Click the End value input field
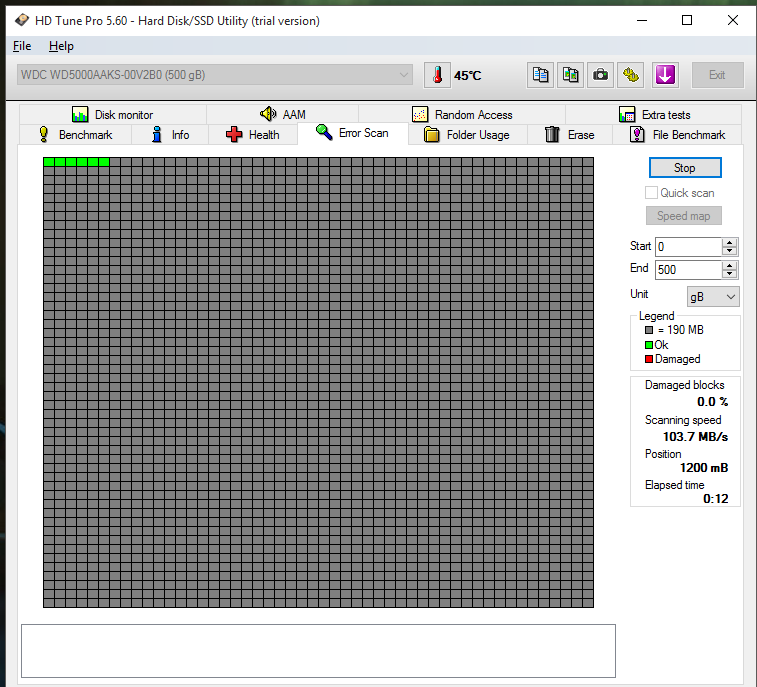Viewport: 757px width, 687px height. pos(688,269)
